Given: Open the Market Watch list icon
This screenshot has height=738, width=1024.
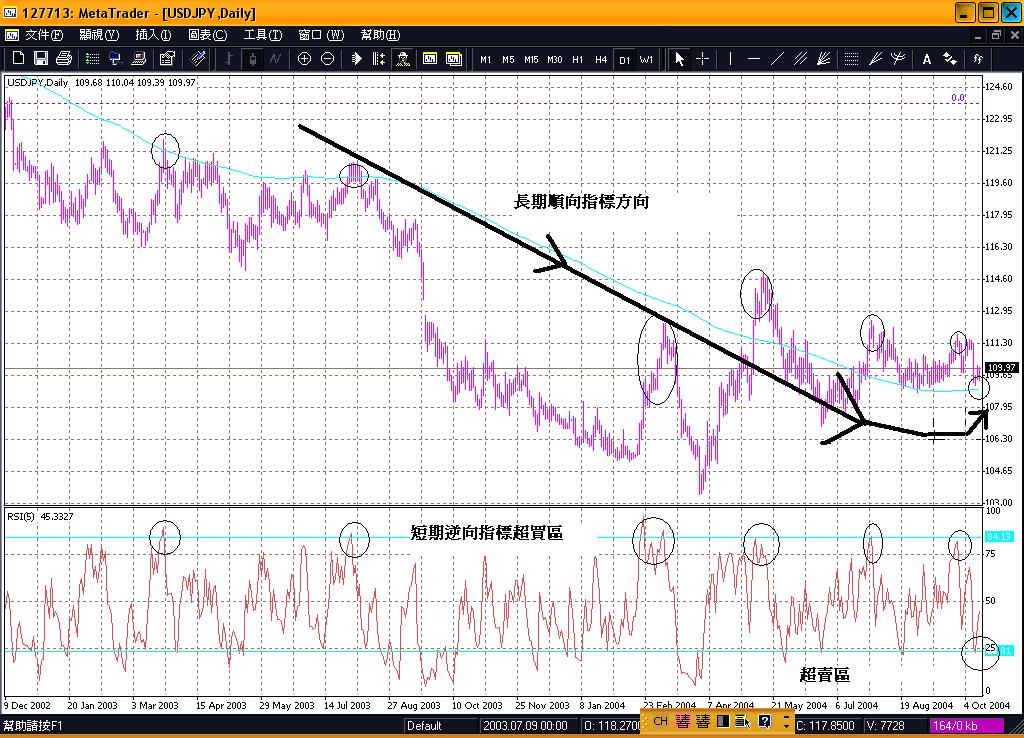Looking at the screenshot, I should point(92,59).
